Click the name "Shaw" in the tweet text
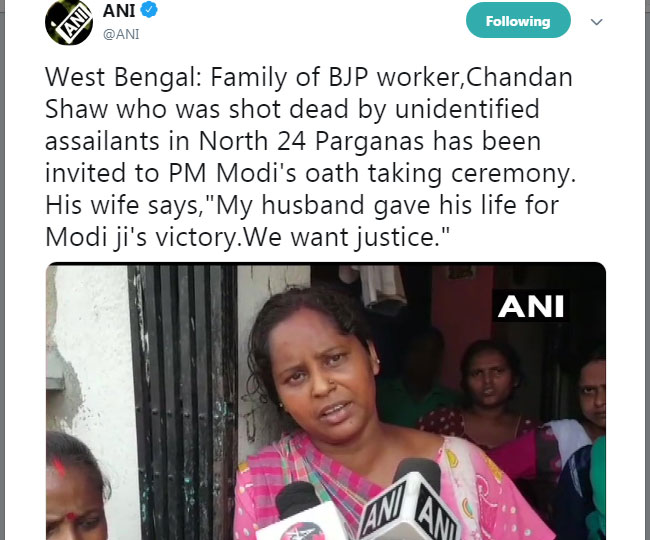 75,109
